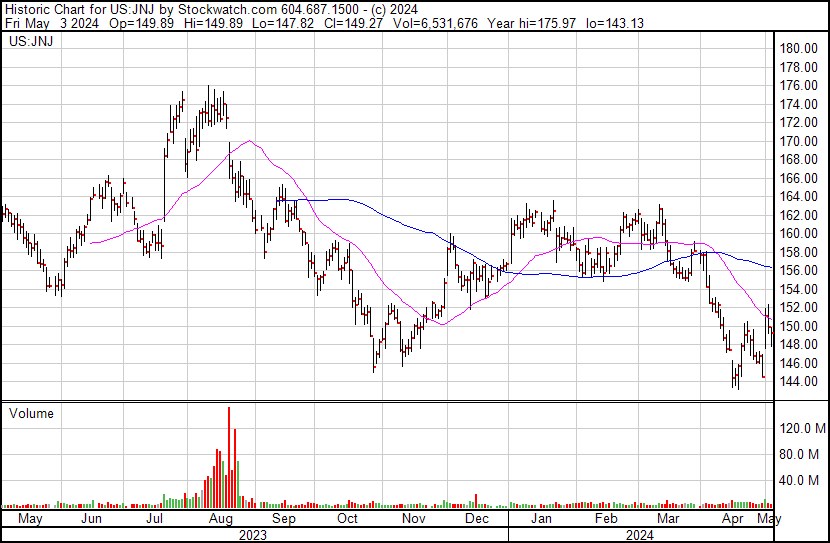The width and height of the screenshot is (830, 543).
Task: Click the Nov month label
Action: pos(413,519)
